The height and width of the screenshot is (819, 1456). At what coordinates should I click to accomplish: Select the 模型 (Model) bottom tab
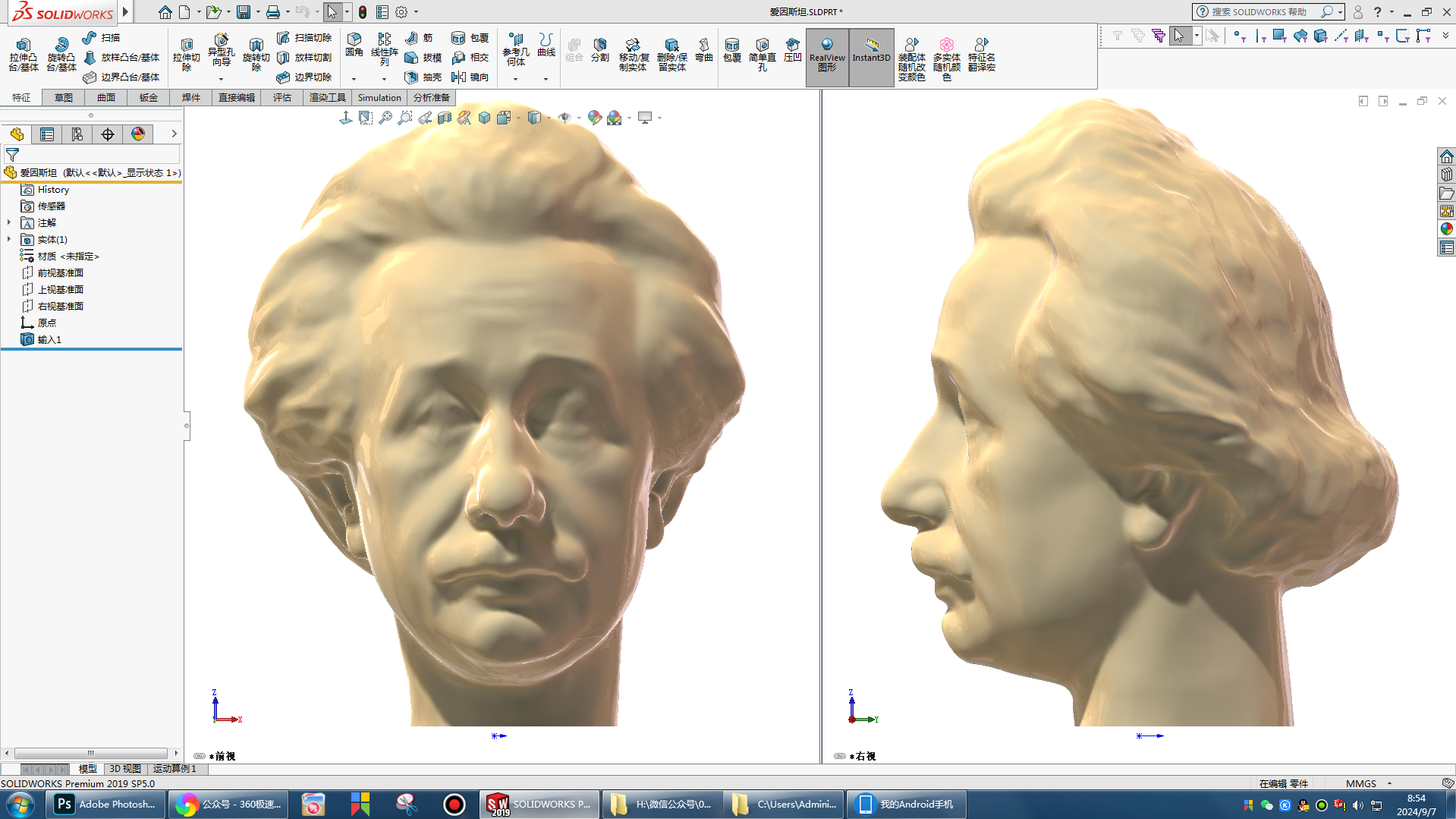click(x=88, y=769)
